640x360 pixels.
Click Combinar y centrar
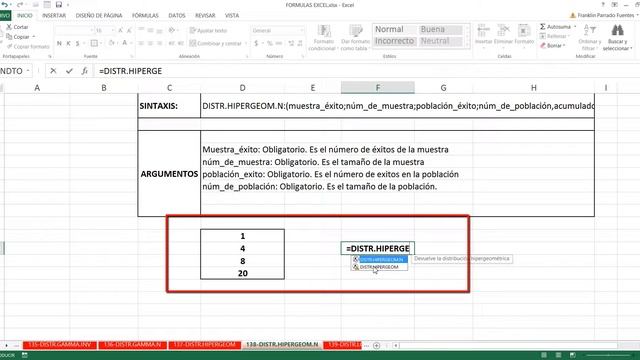click(x=216, y=43)
